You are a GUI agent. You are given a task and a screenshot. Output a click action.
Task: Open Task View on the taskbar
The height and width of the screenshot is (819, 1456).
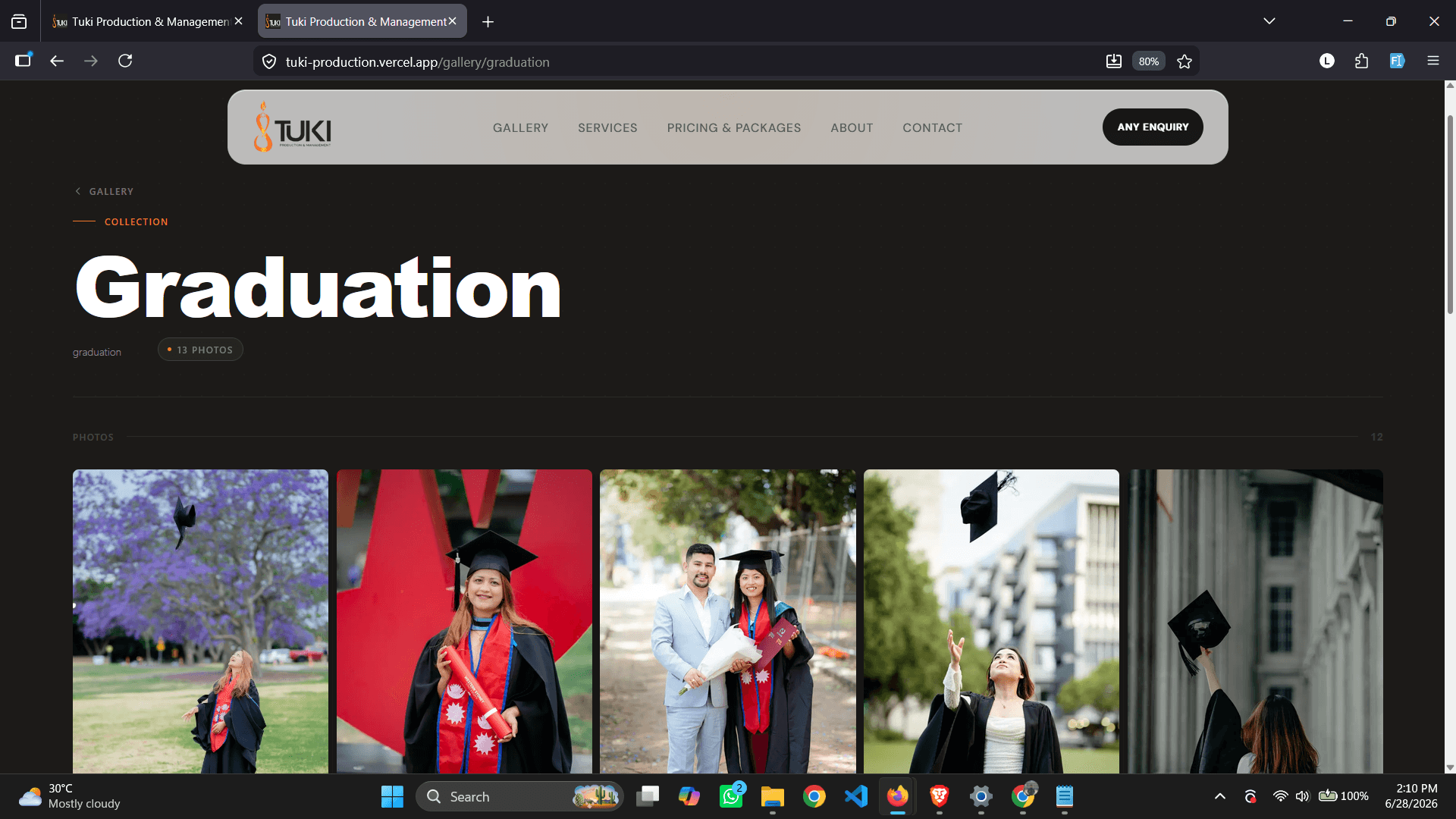point(648,796)
